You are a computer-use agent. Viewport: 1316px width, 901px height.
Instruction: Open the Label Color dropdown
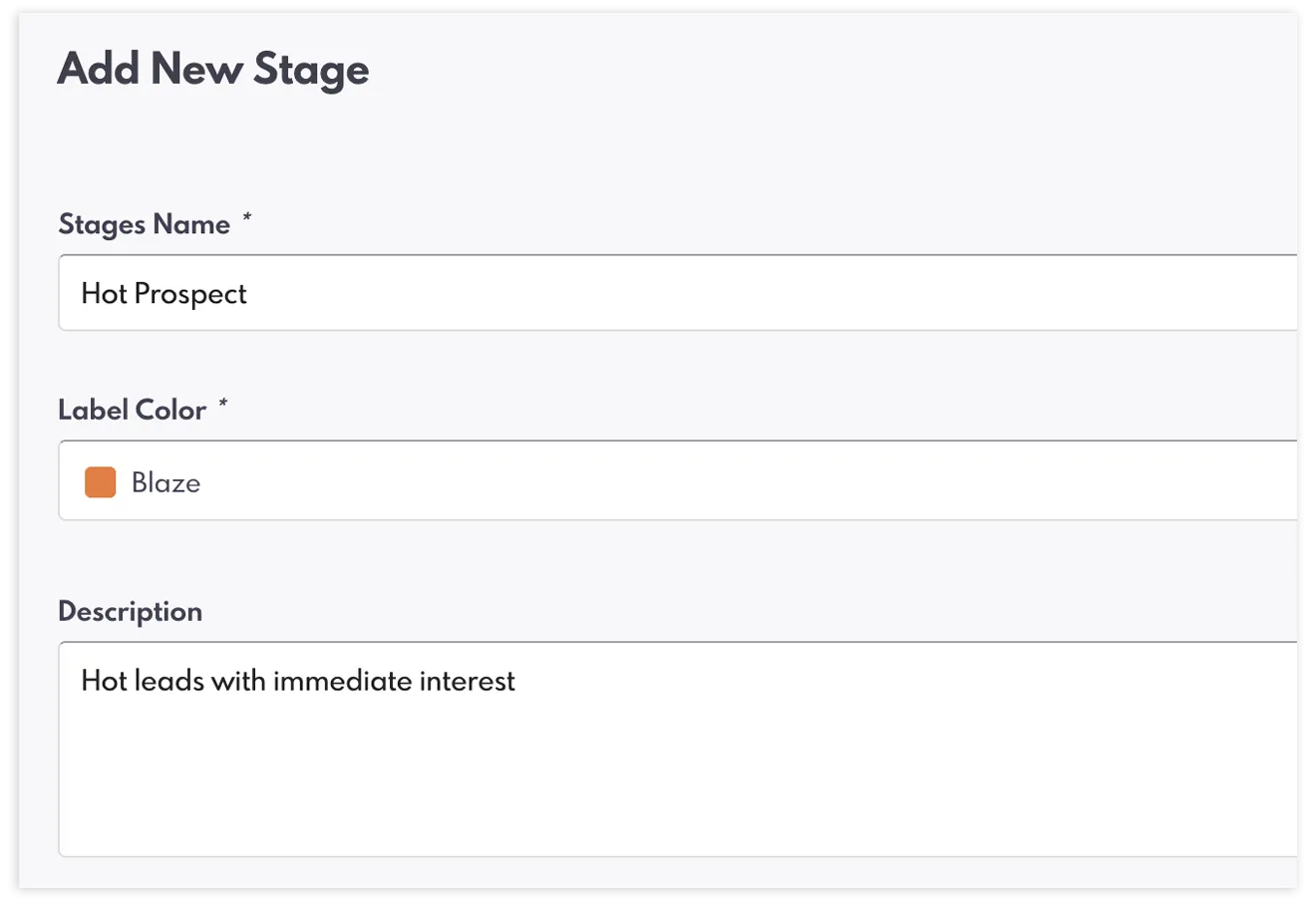pyautogui.click(x=678, y=480)
